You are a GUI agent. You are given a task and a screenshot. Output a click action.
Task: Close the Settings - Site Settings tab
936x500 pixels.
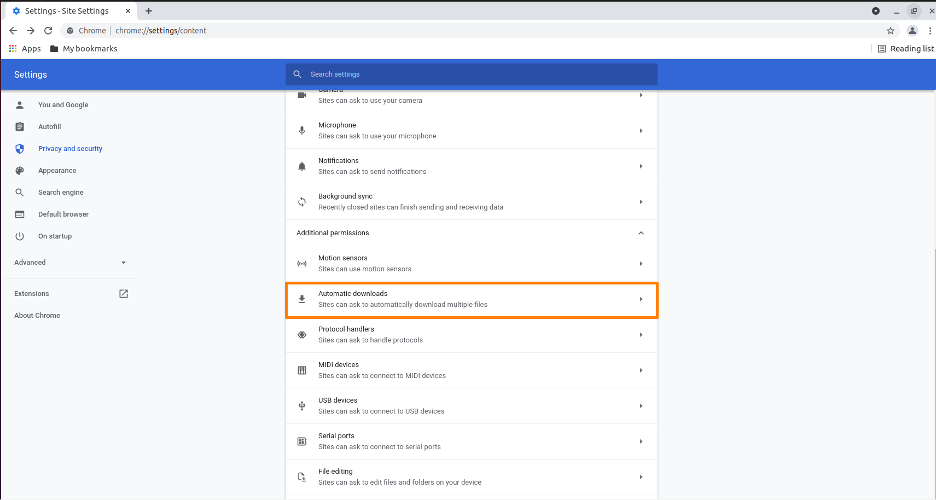pos(128,11)
